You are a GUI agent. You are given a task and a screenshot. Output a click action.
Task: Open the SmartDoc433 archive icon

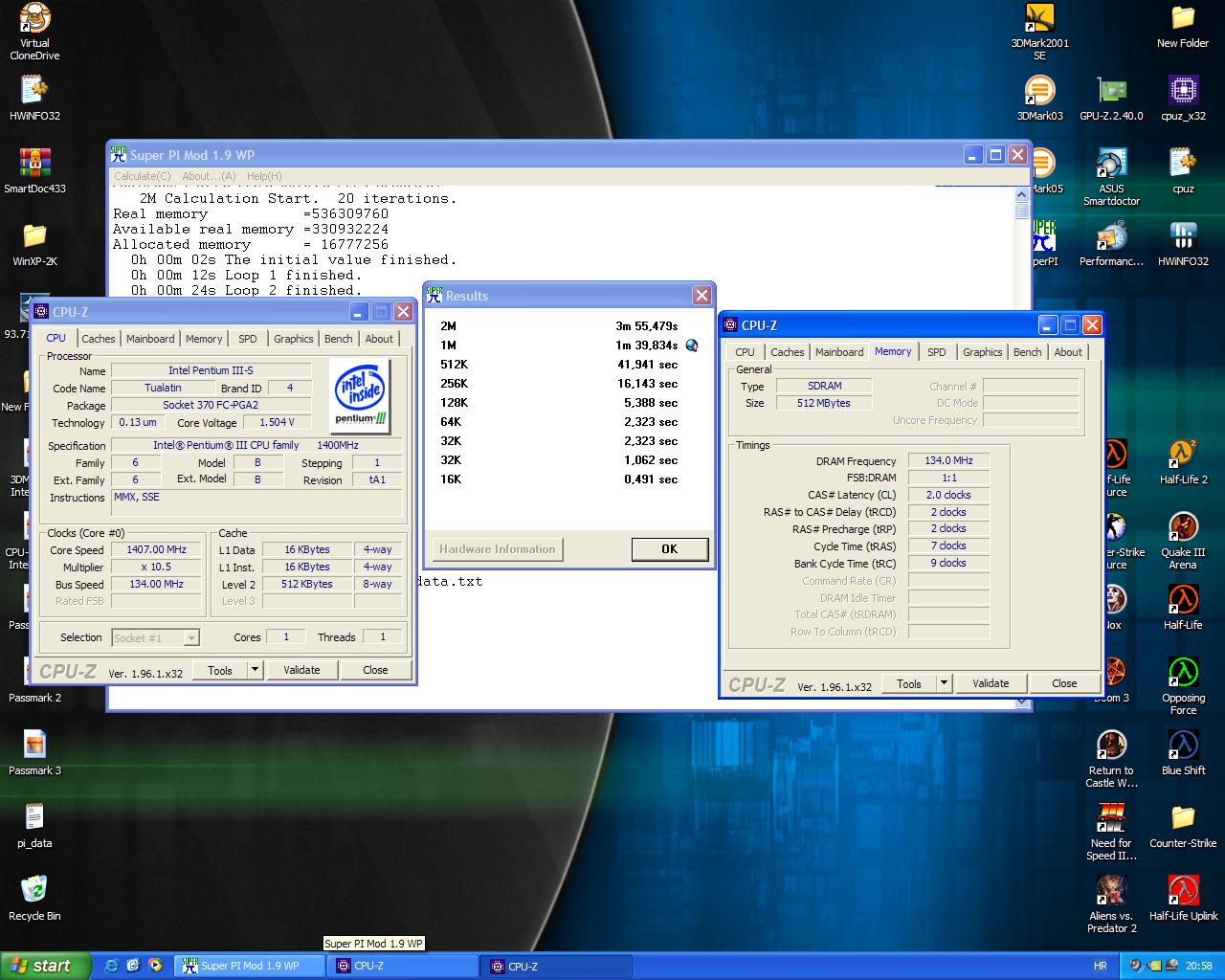point(34,165)
